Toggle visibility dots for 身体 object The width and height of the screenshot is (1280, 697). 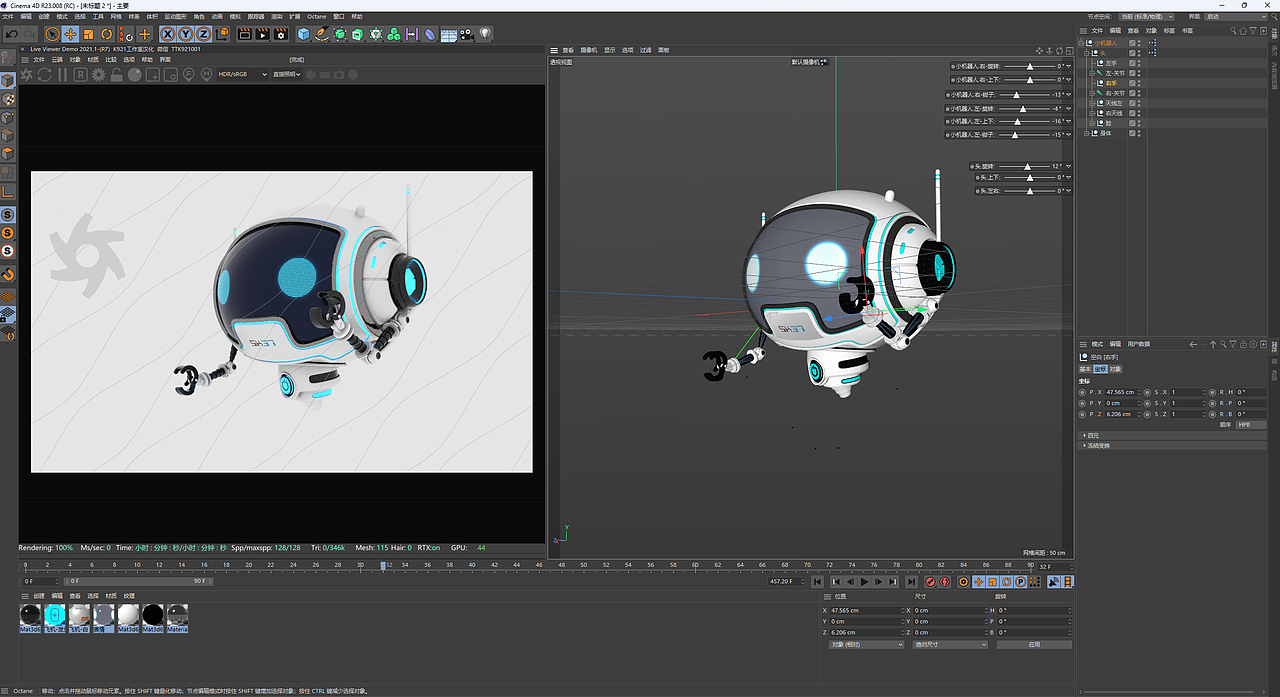(x=1139, y=133)
